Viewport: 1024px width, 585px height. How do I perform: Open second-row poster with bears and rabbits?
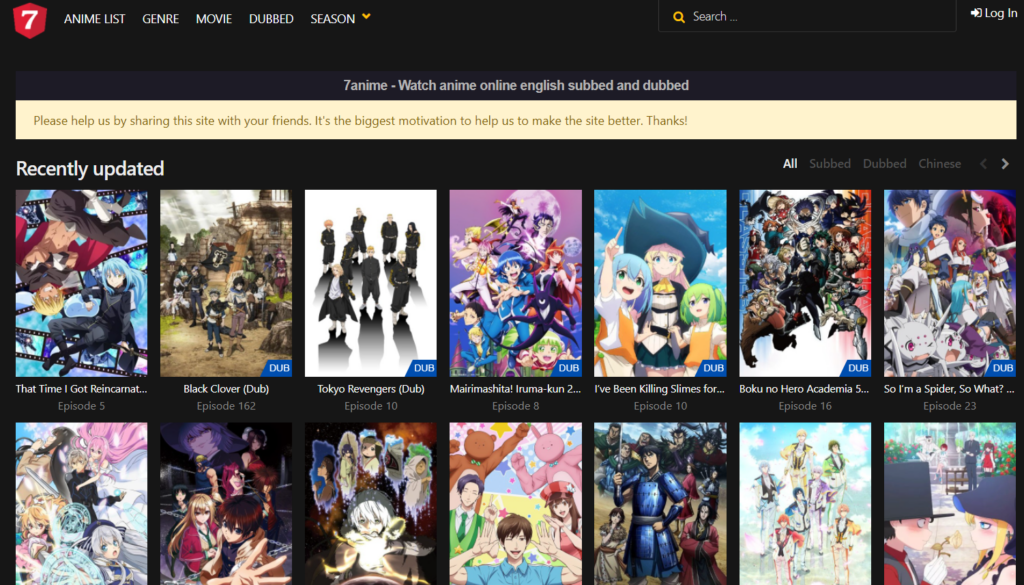pyautogui.click(x=515, y=503)
